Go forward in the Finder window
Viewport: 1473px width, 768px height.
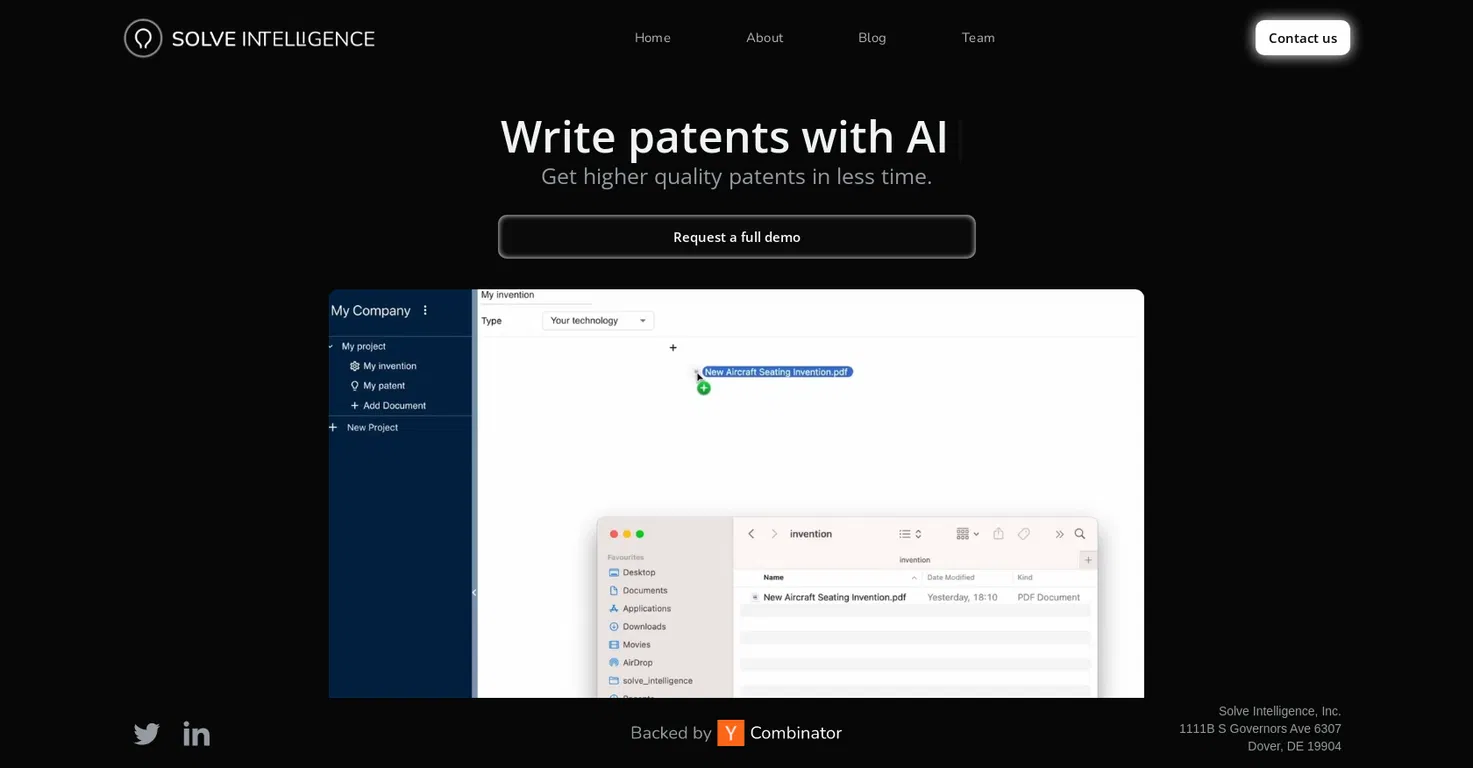click(774, 534)
